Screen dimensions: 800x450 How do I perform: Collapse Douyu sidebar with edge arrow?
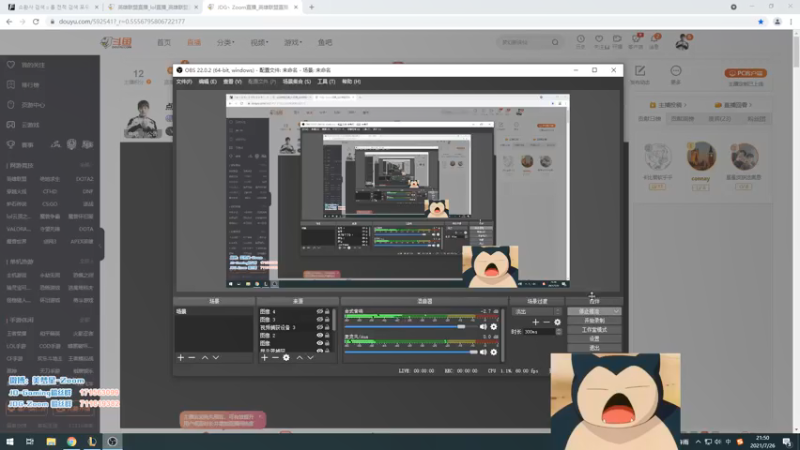pyautogui.click(x=102, y=244)
